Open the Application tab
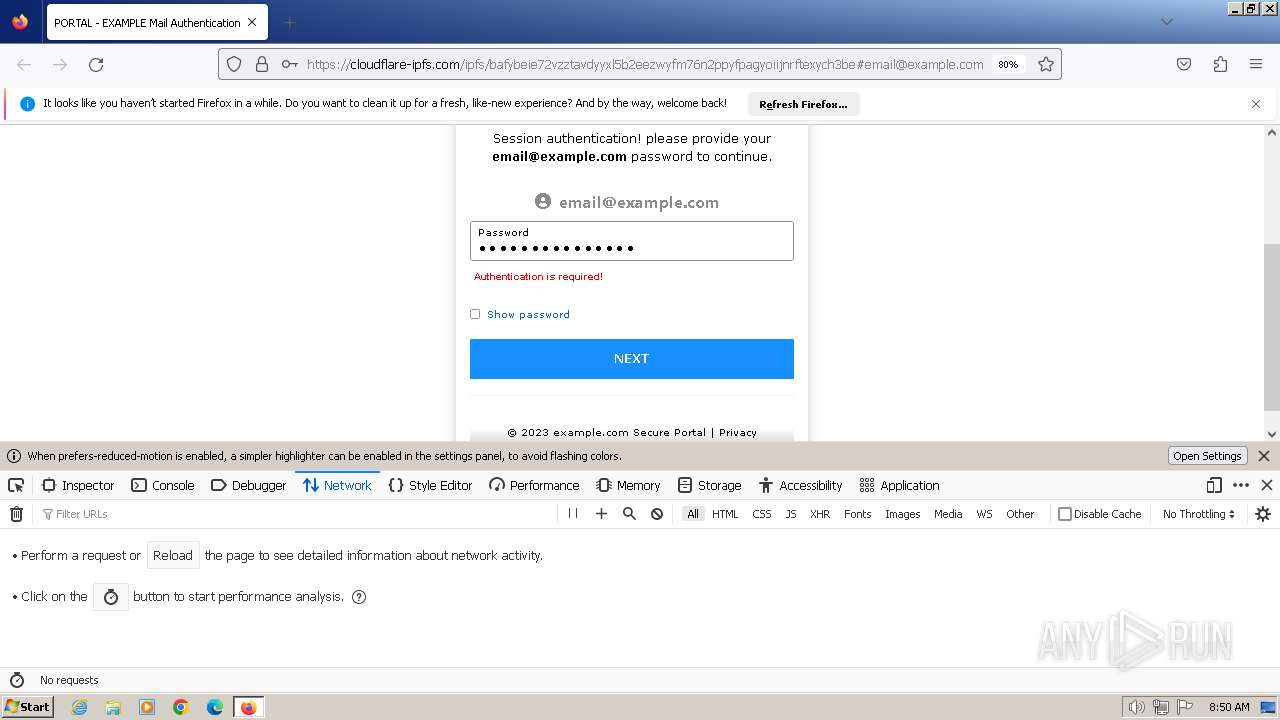 pos(899,485)
